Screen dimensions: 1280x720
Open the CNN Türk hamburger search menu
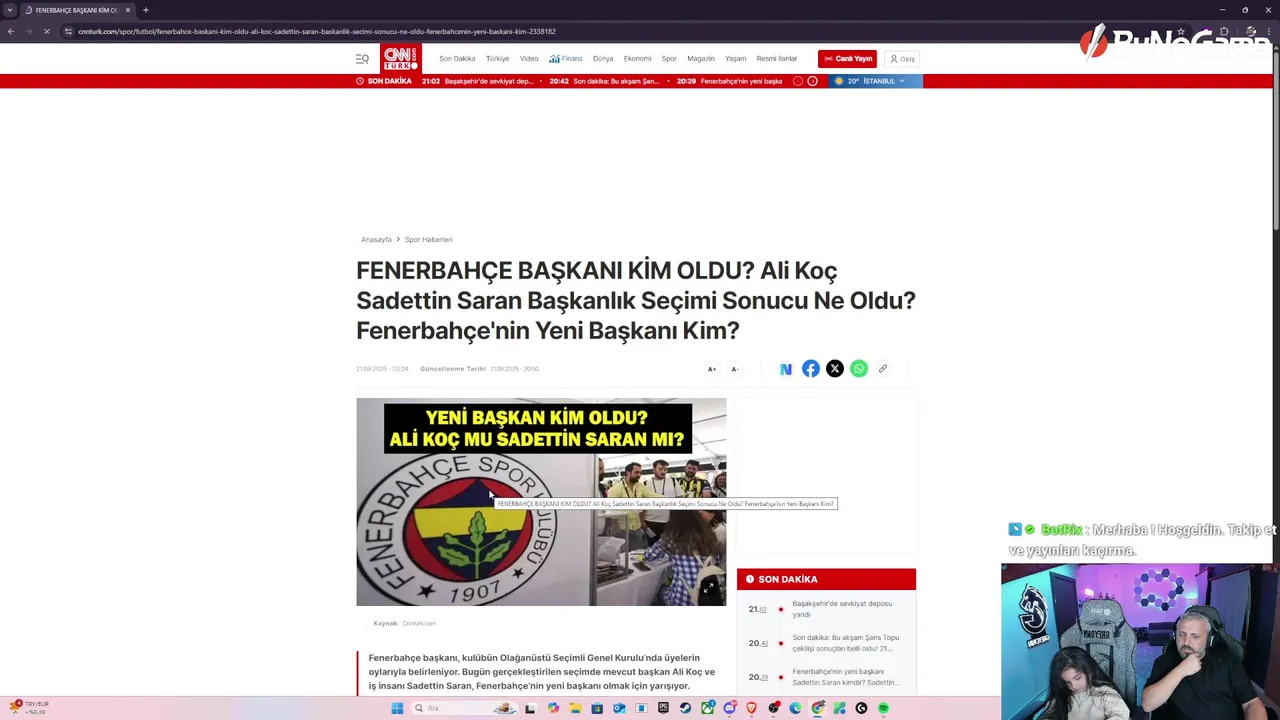click(x=362, y=59)
